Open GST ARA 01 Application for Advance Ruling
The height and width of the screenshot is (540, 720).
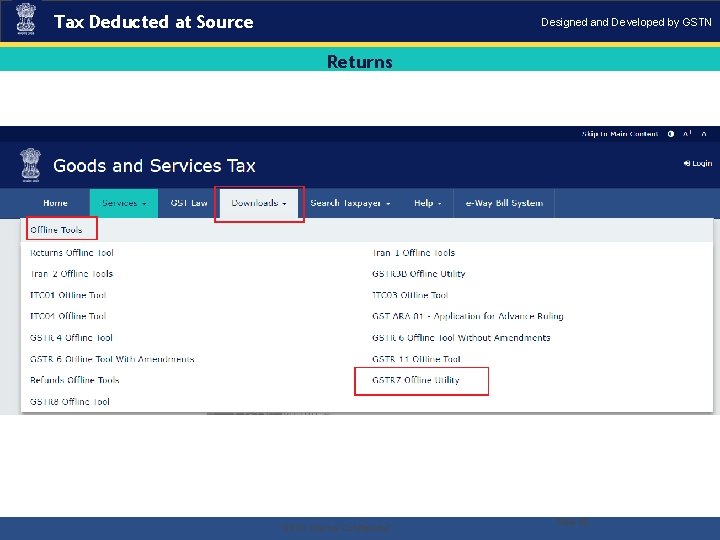tap(467, 316)
